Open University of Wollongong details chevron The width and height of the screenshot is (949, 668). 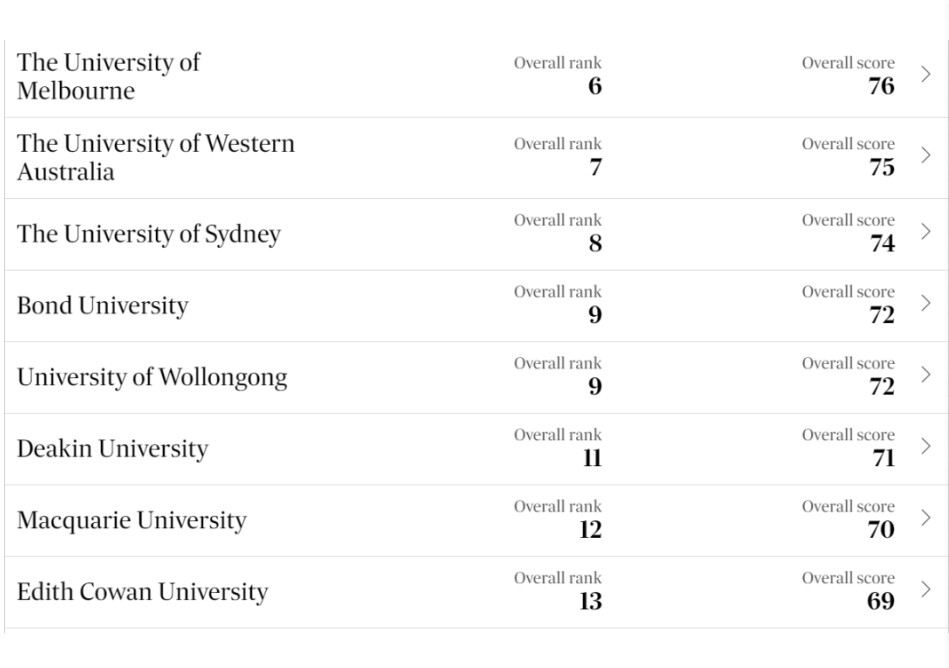(x=925, y=375)
